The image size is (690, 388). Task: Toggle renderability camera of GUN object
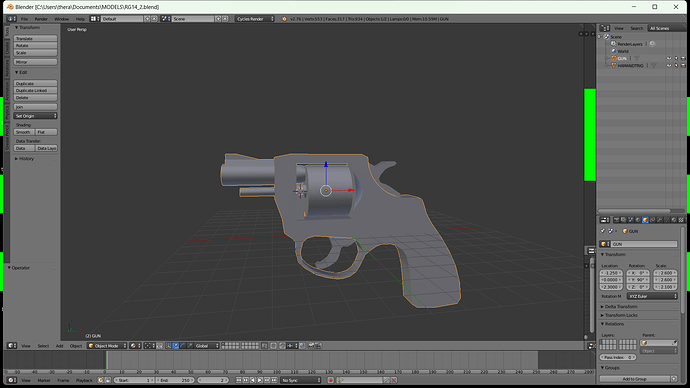(x=683, y=58)
